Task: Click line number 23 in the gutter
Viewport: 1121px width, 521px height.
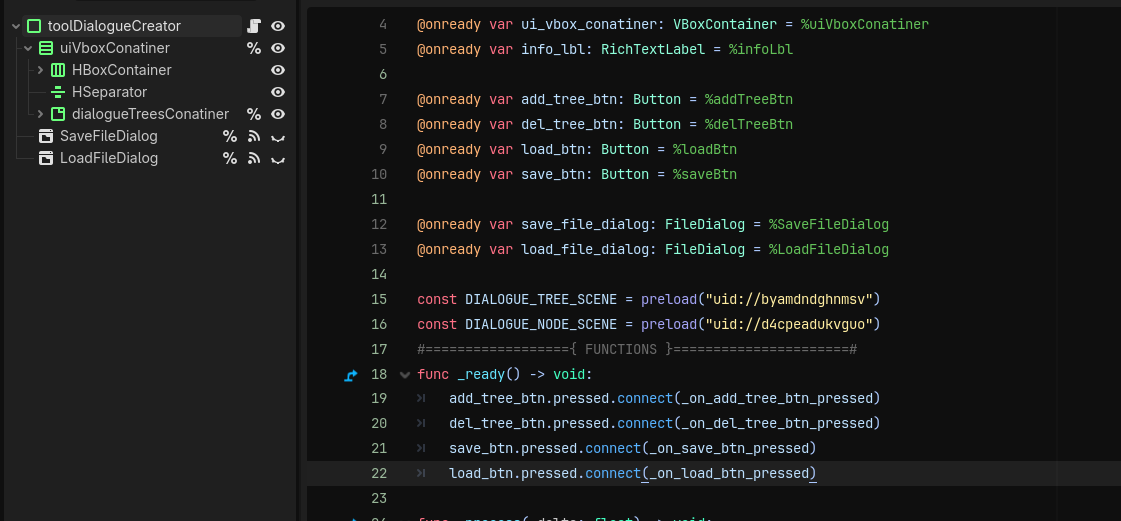Action: (379, 498)
